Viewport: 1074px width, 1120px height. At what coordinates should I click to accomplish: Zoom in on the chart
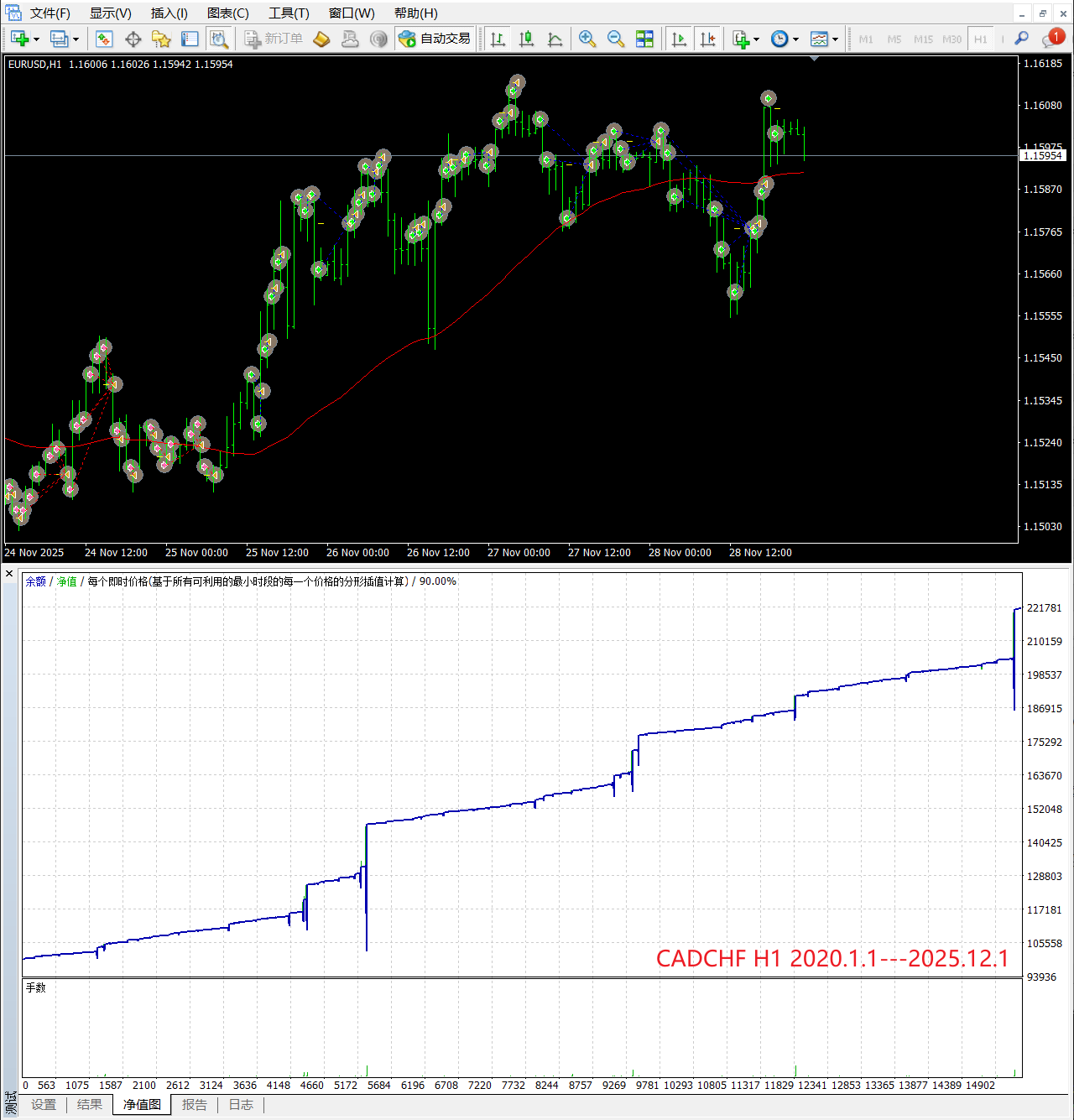click(x=587, y=39)
